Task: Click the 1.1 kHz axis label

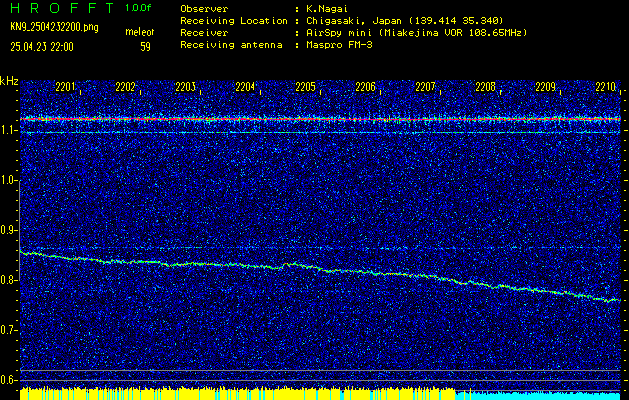Action: tap(8, 130)
